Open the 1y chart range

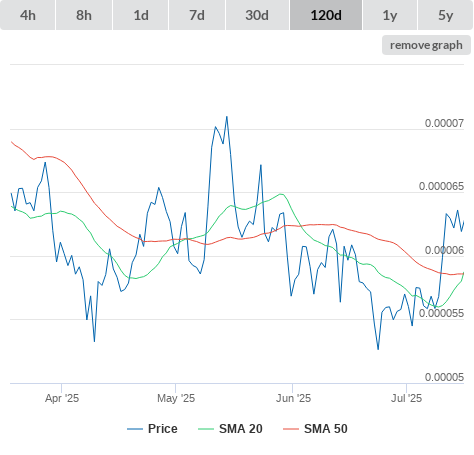coord(390,15)
